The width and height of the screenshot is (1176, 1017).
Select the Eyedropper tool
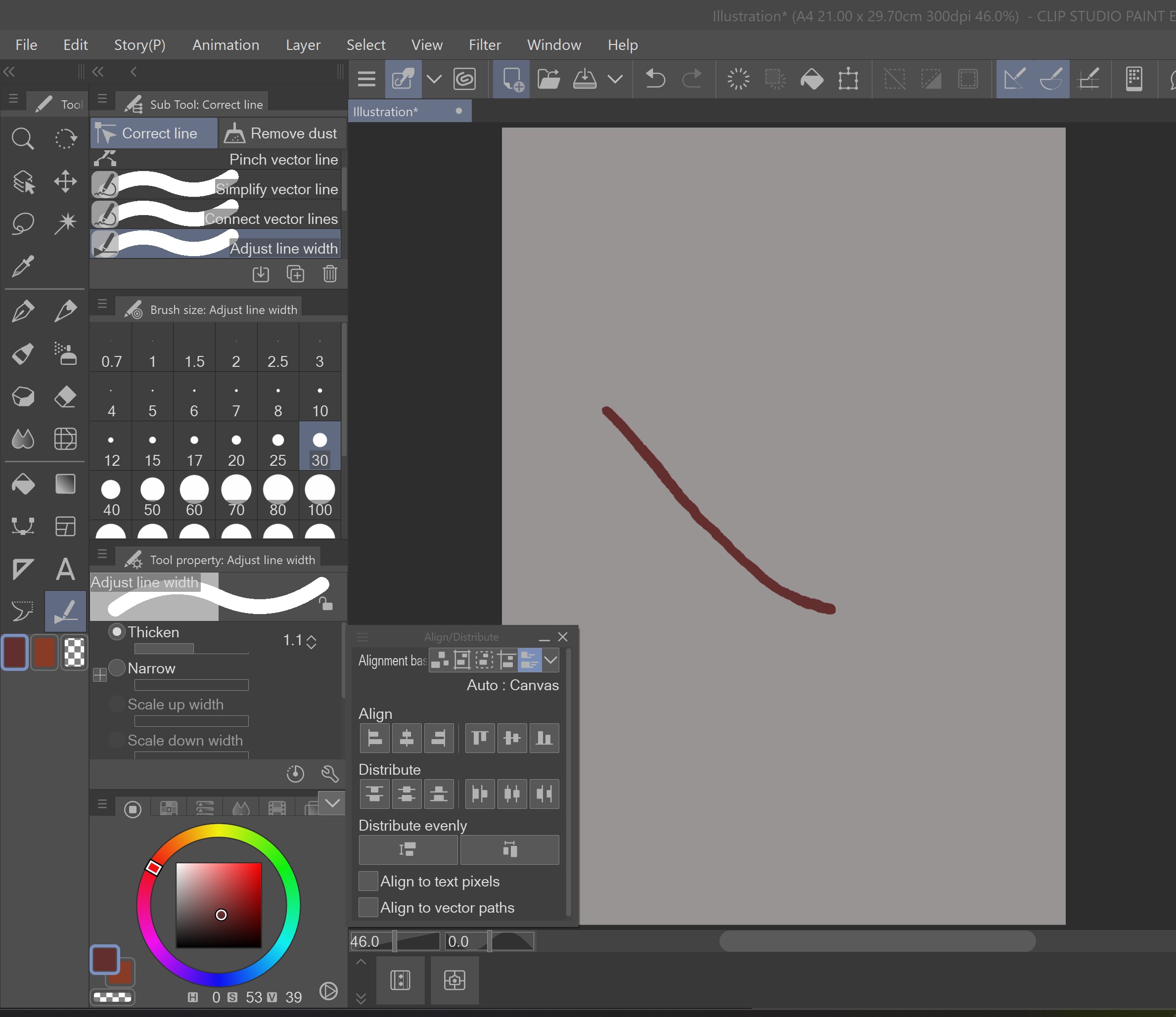(23, 265)
